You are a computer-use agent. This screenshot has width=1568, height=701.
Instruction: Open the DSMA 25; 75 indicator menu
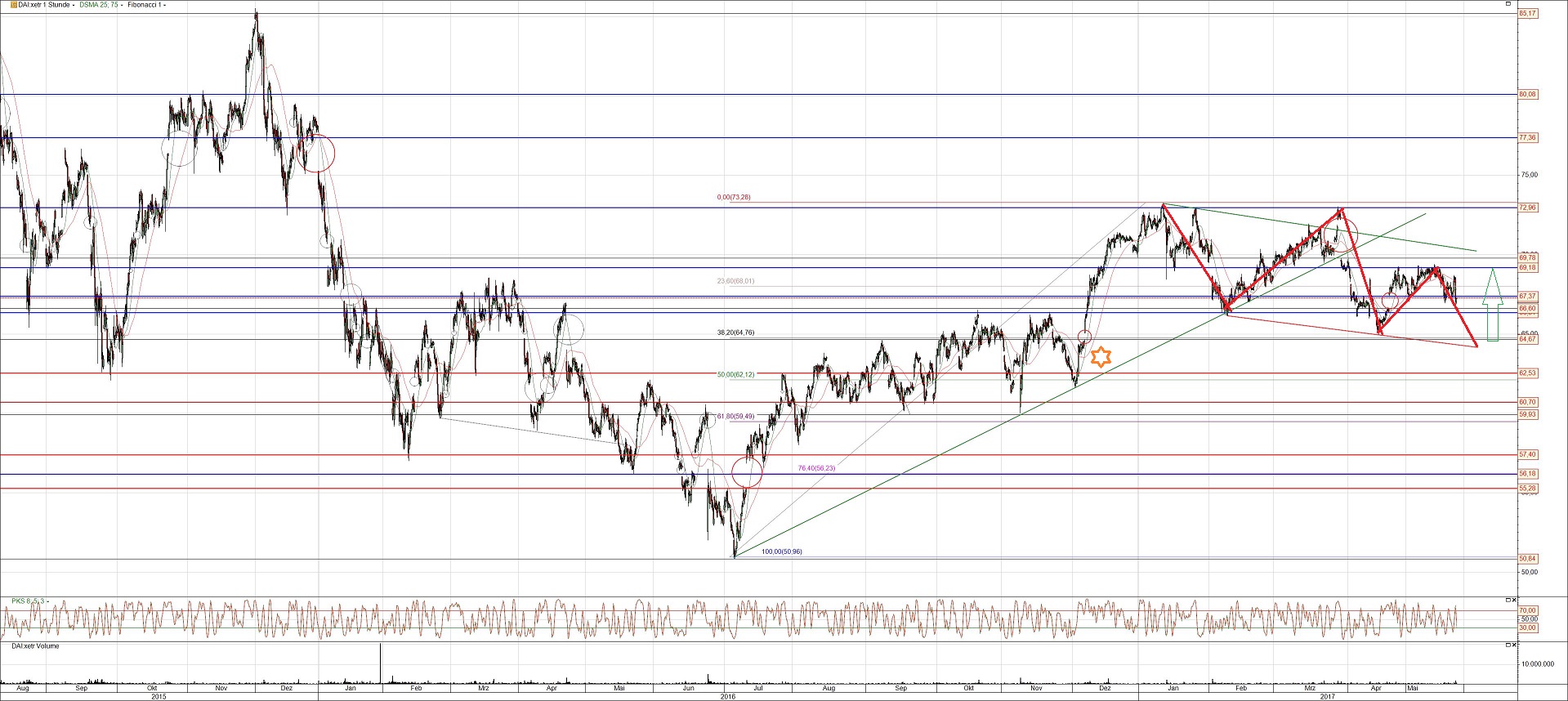click(x=101, y=5)
